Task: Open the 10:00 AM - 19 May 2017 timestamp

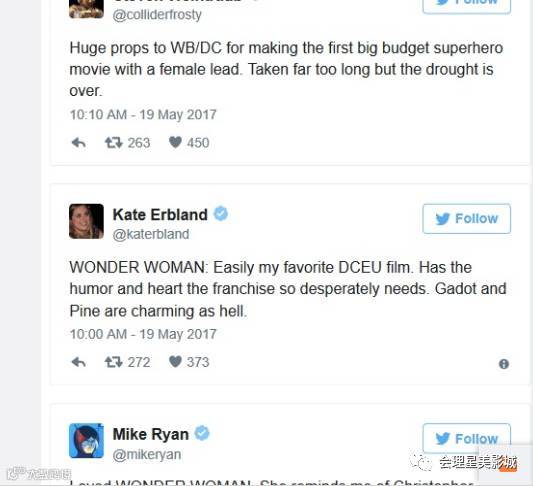Action: (x=143, y=334)
